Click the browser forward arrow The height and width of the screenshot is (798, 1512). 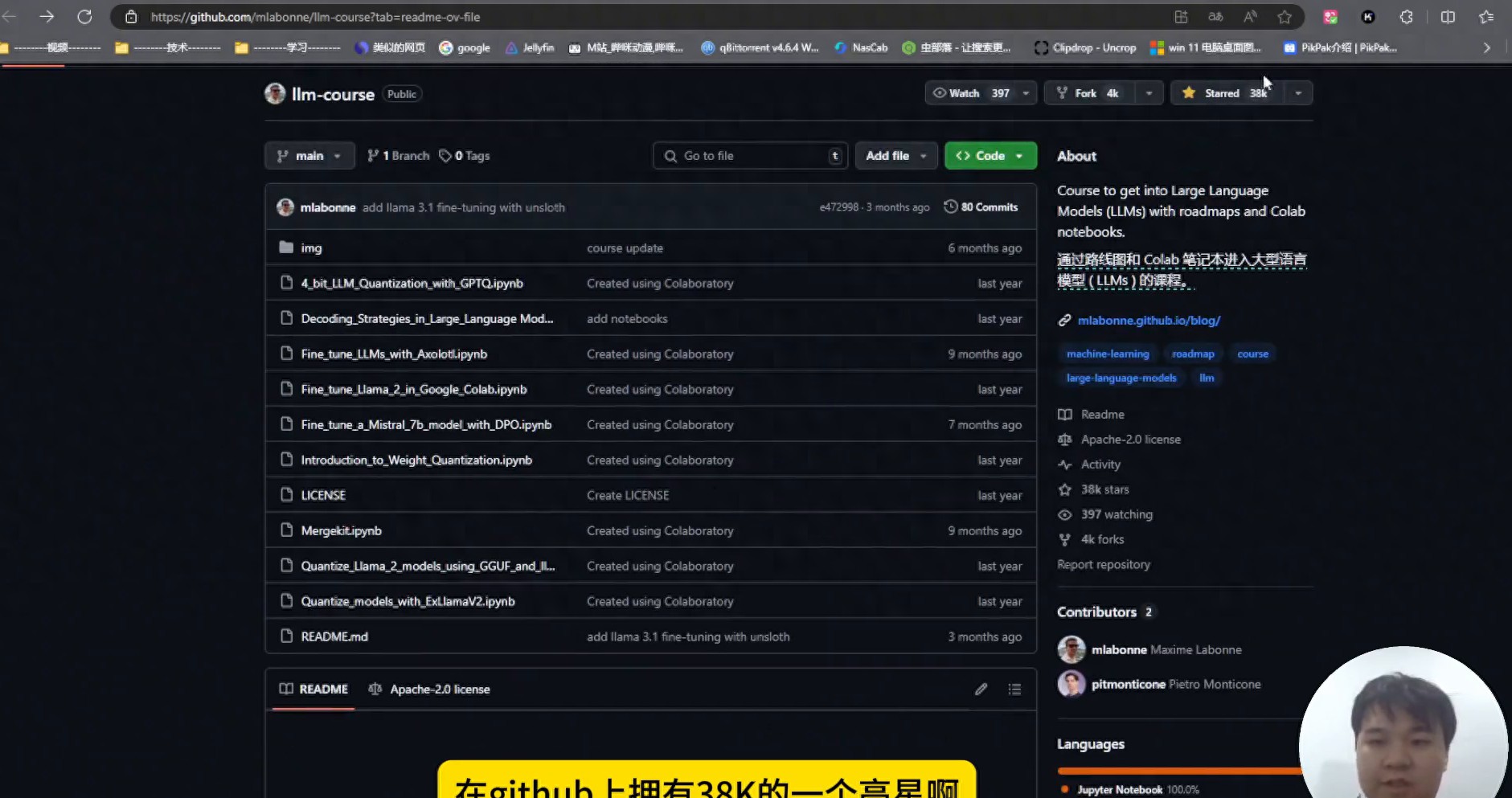(47, 16)
